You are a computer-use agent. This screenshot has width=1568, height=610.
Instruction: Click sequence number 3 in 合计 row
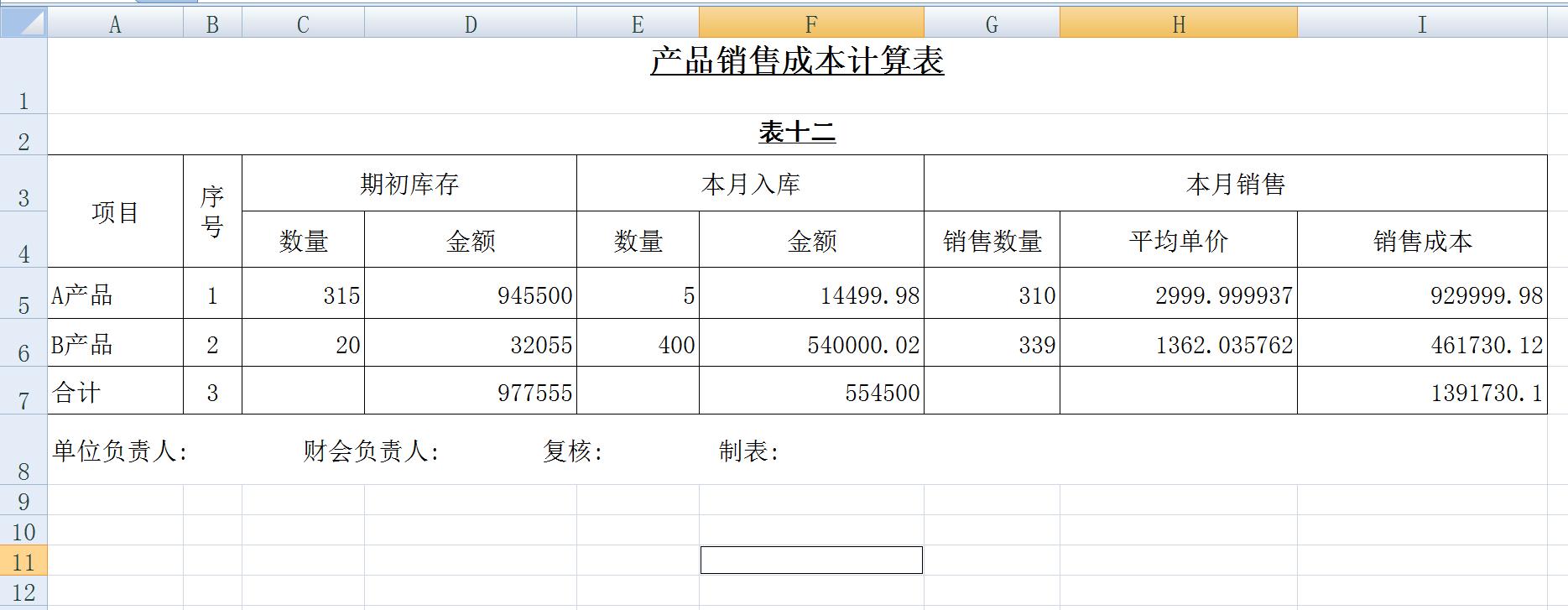(212, 390)
